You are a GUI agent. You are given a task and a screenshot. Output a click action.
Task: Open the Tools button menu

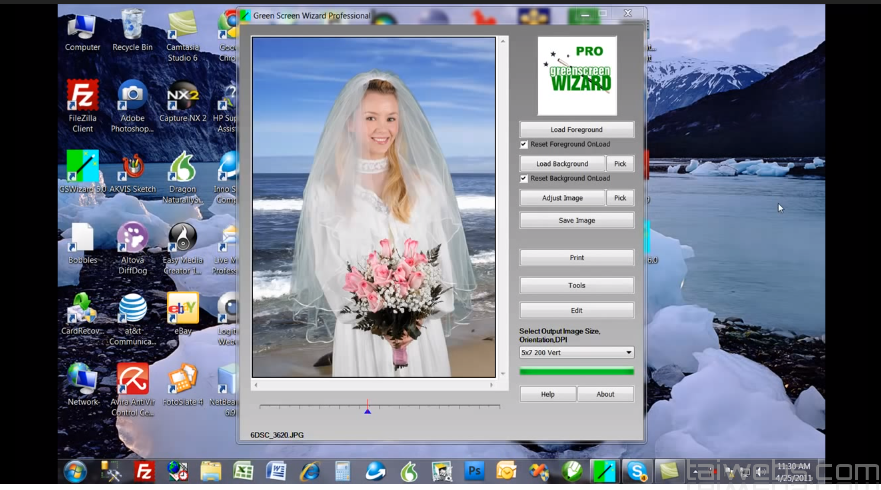pyautogui.click(x=576, y=285)
